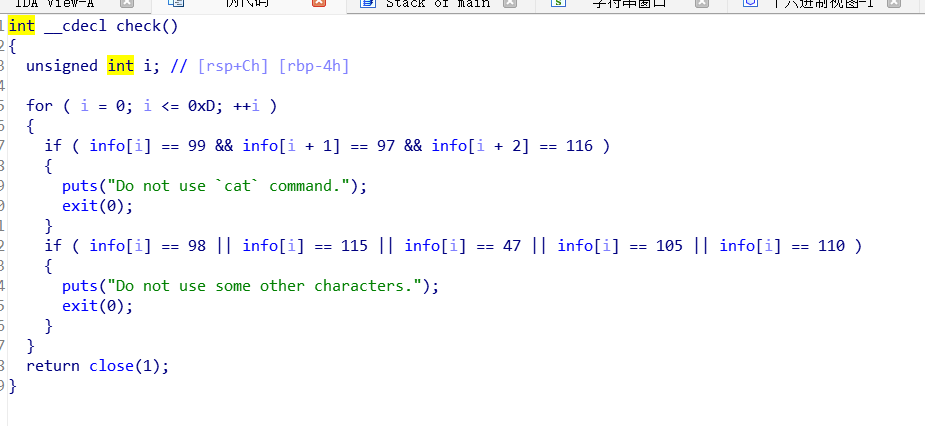This screenshot has height=426, width=925.
Task: Click highlighted int in the unsigned int declaration
Action: 120,65
